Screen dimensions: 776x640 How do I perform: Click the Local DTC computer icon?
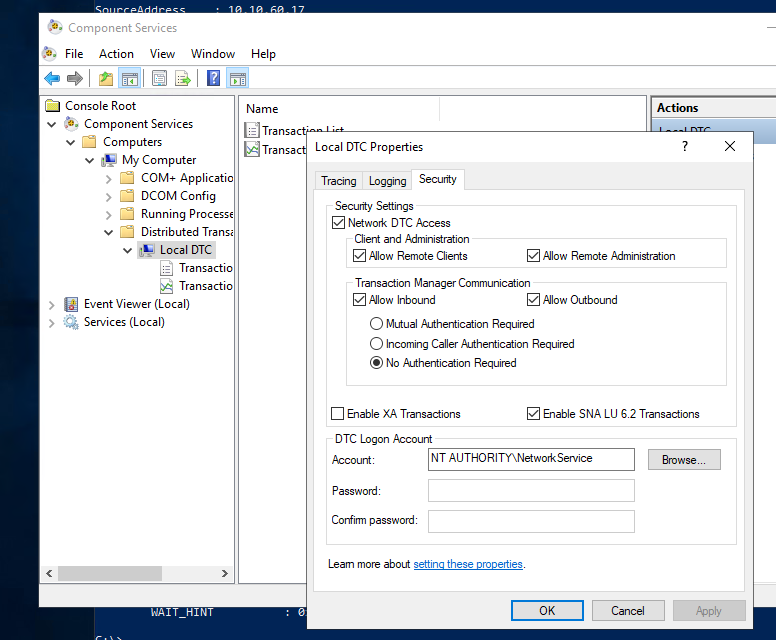tap(146, 250)
